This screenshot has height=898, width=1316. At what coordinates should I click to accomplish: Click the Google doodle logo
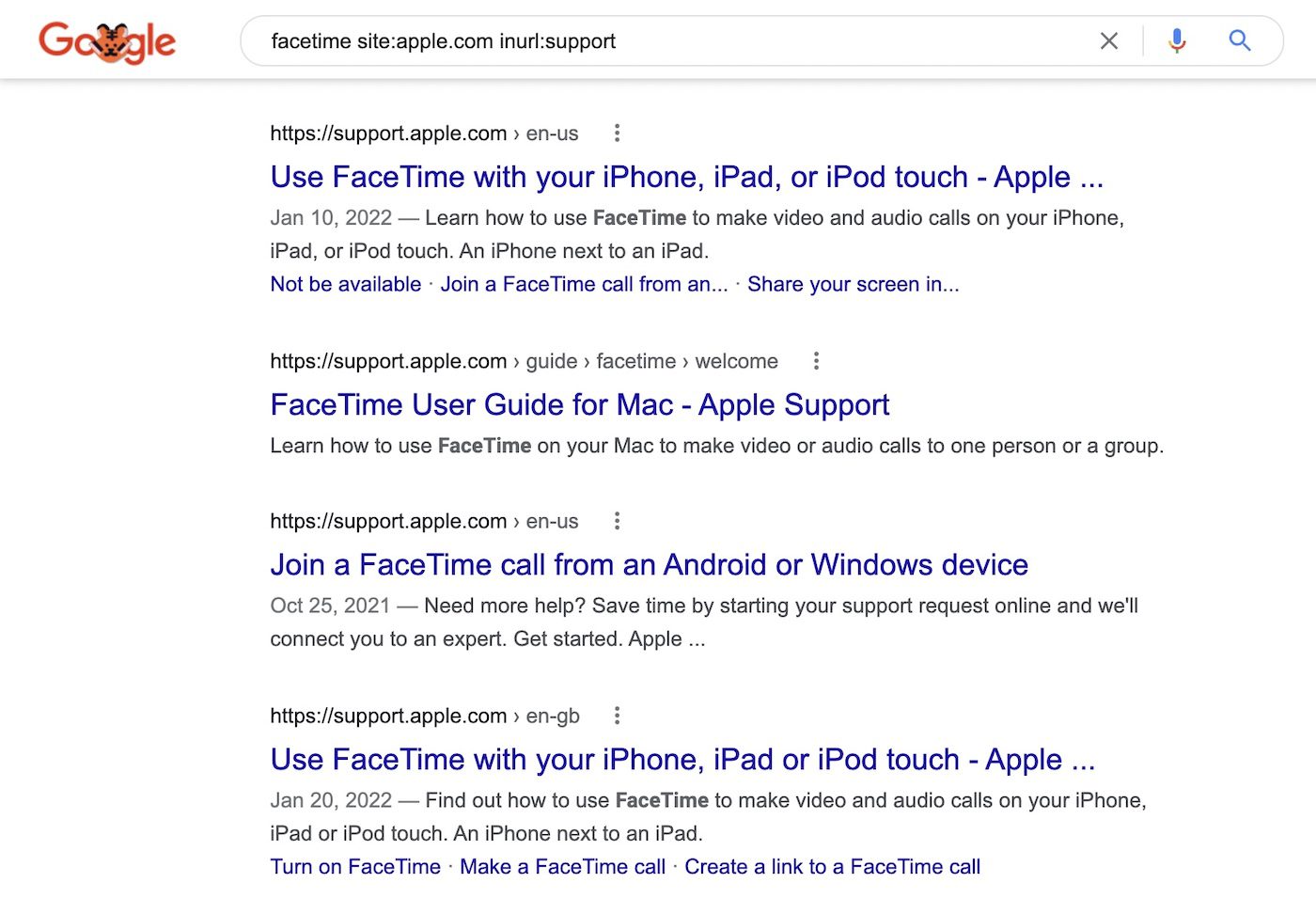(107, 42)
